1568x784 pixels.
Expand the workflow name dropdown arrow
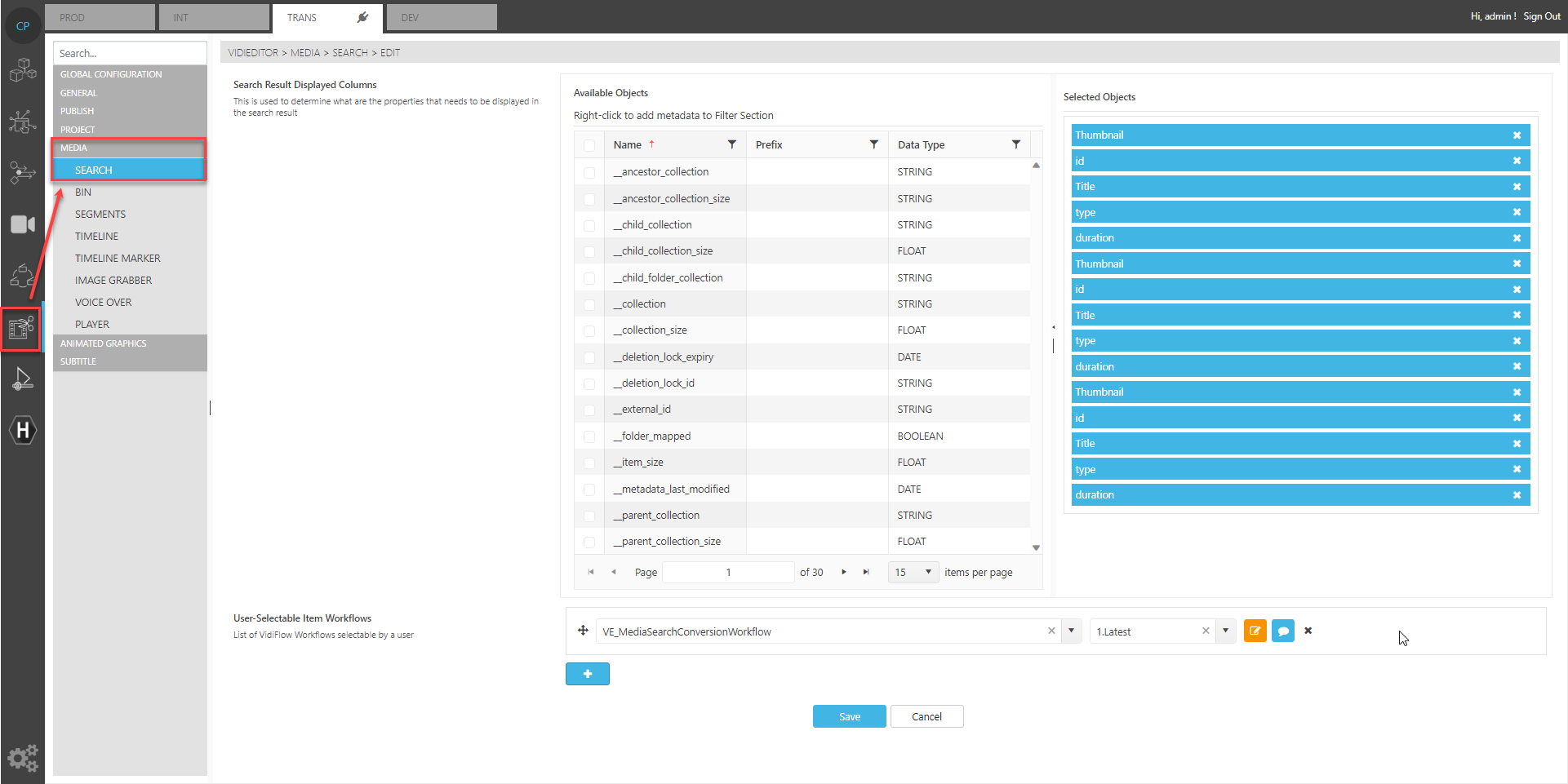(x=1072, y=631)
